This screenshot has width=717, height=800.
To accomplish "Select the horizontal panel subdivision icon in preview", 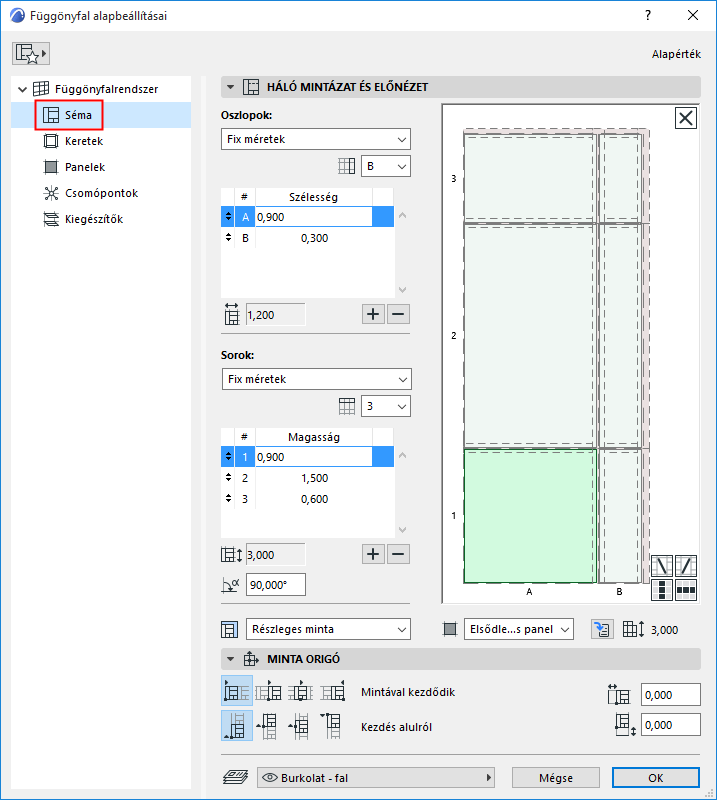I will (x=686, y=590).
